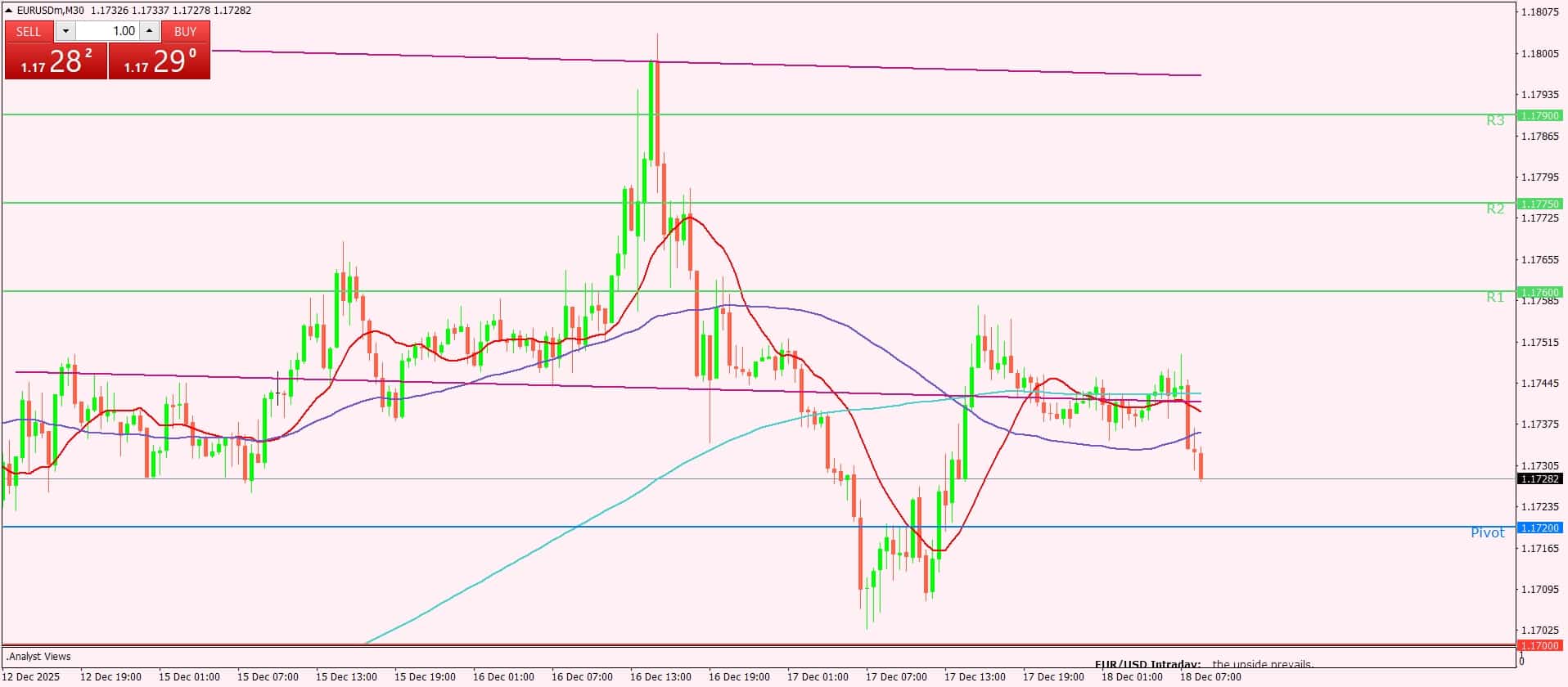Click the 17 Dec 01:00 time label
This screenshot has width=1568, height=687.
tap(818, 677)
